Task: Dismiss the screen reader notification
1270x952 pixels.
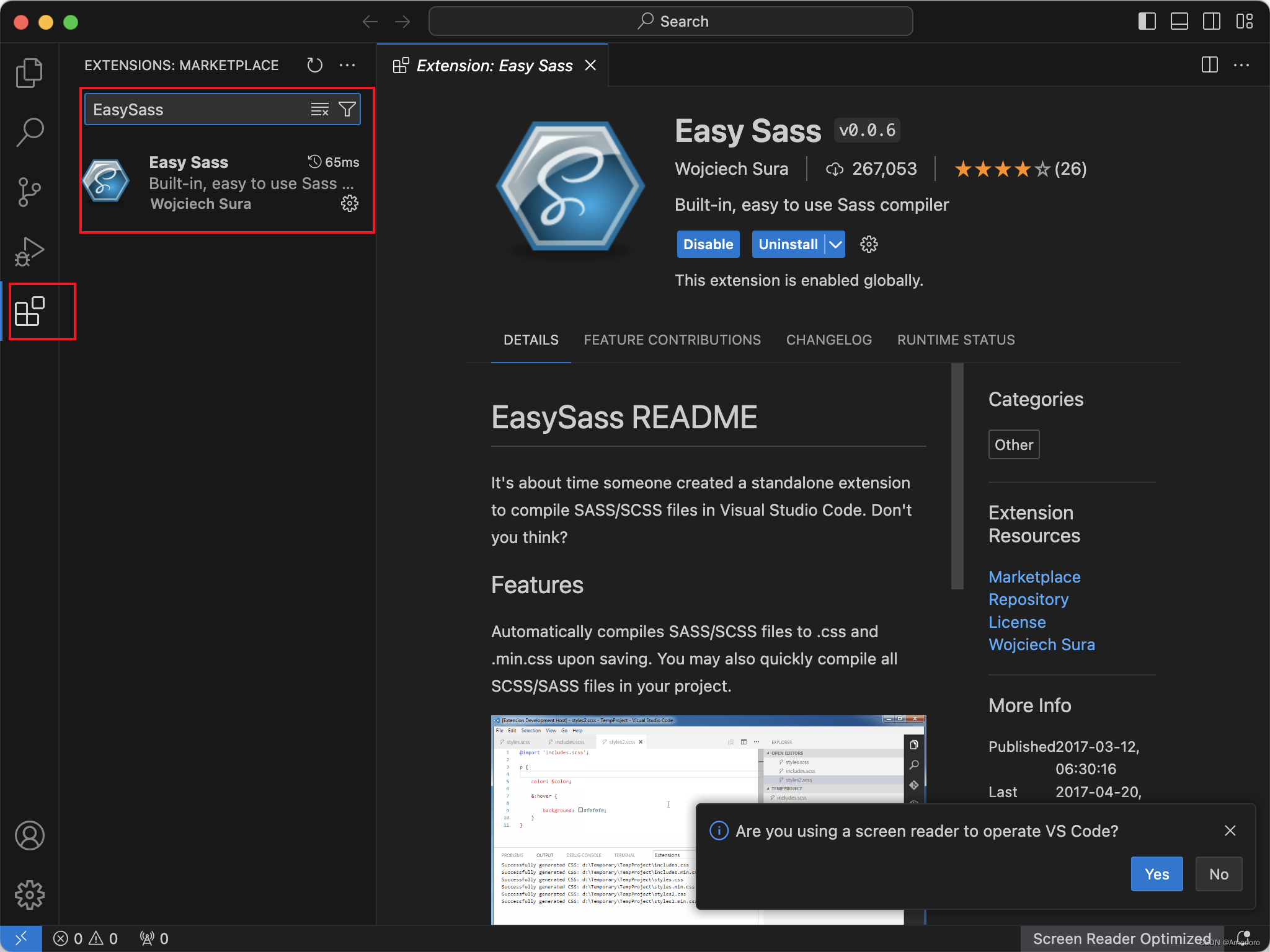Action: 1230,831
